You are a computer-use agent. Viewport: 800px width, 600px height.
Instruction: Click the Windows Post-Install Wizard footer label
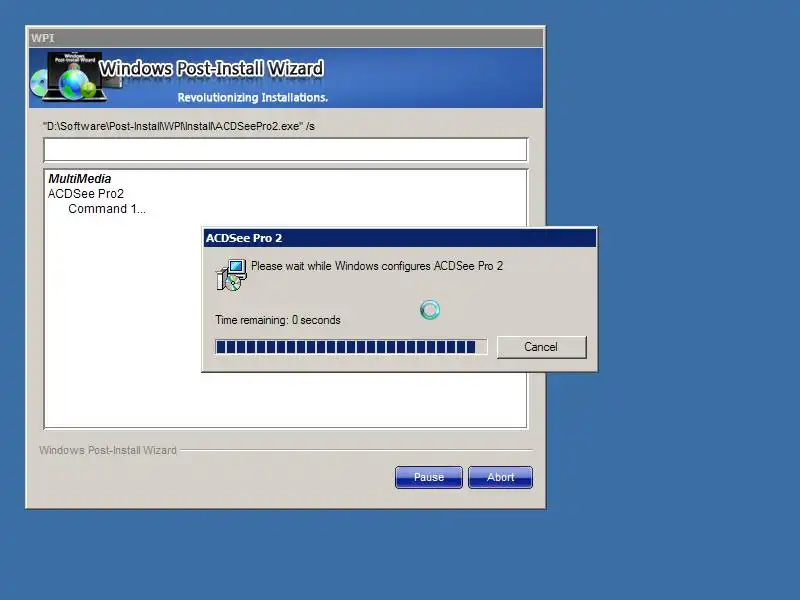108,450
